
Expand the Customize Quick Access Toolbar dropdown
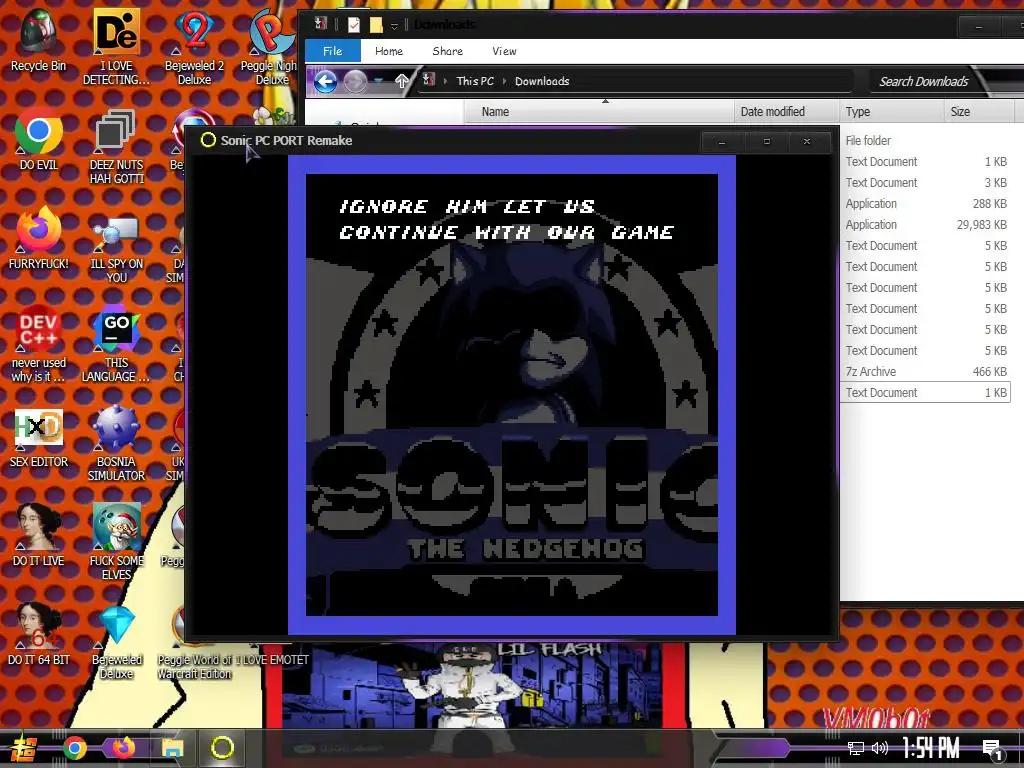coord(394,26)
